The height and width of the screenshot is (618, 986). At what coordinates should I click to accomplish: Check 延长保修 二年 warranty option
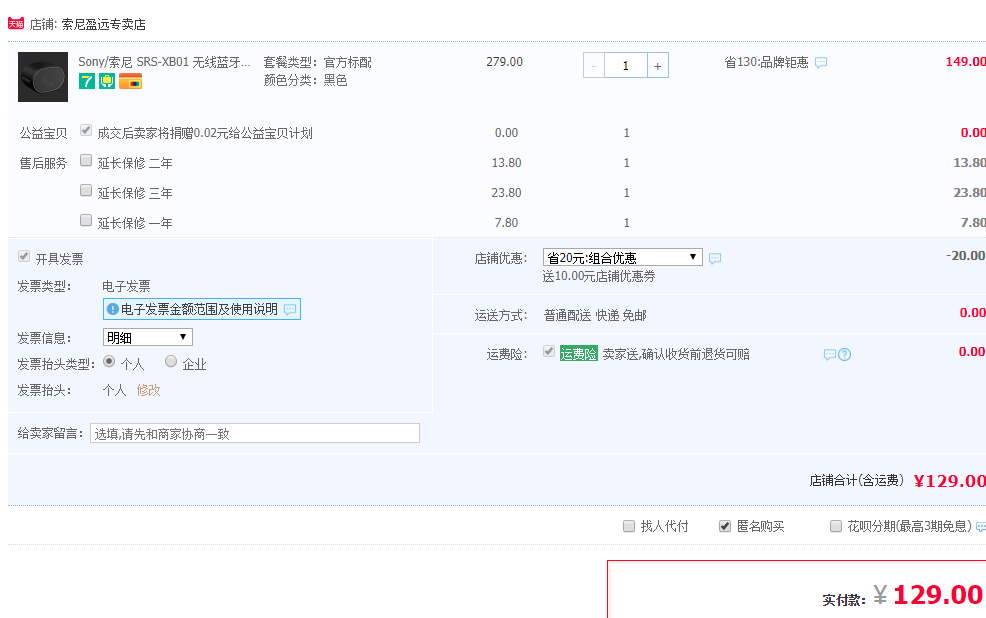(86, 160)
